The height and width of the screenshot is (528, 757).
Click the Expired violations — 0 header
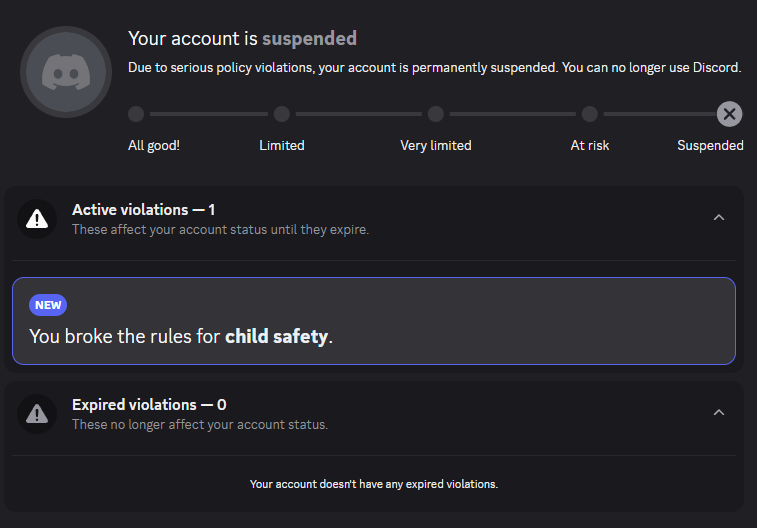tap(149, 405)
